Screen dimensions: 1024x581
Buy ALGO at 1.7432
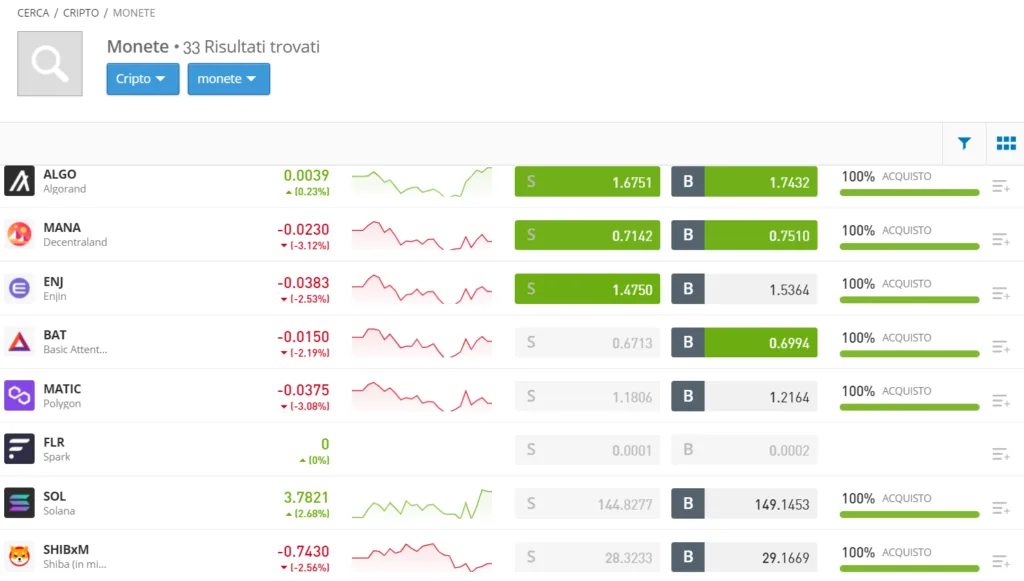[744, 181]
